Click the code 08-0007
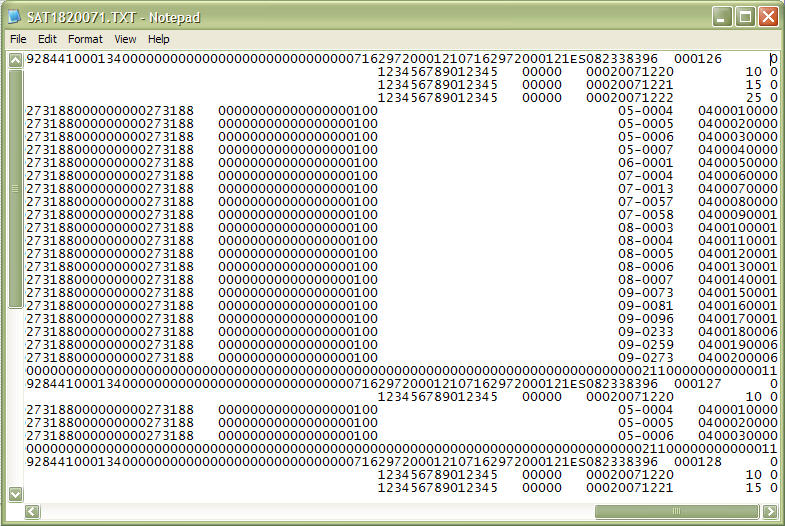Image resolution: width=785 pixels, height=526 pixels. tap(646, 280)
